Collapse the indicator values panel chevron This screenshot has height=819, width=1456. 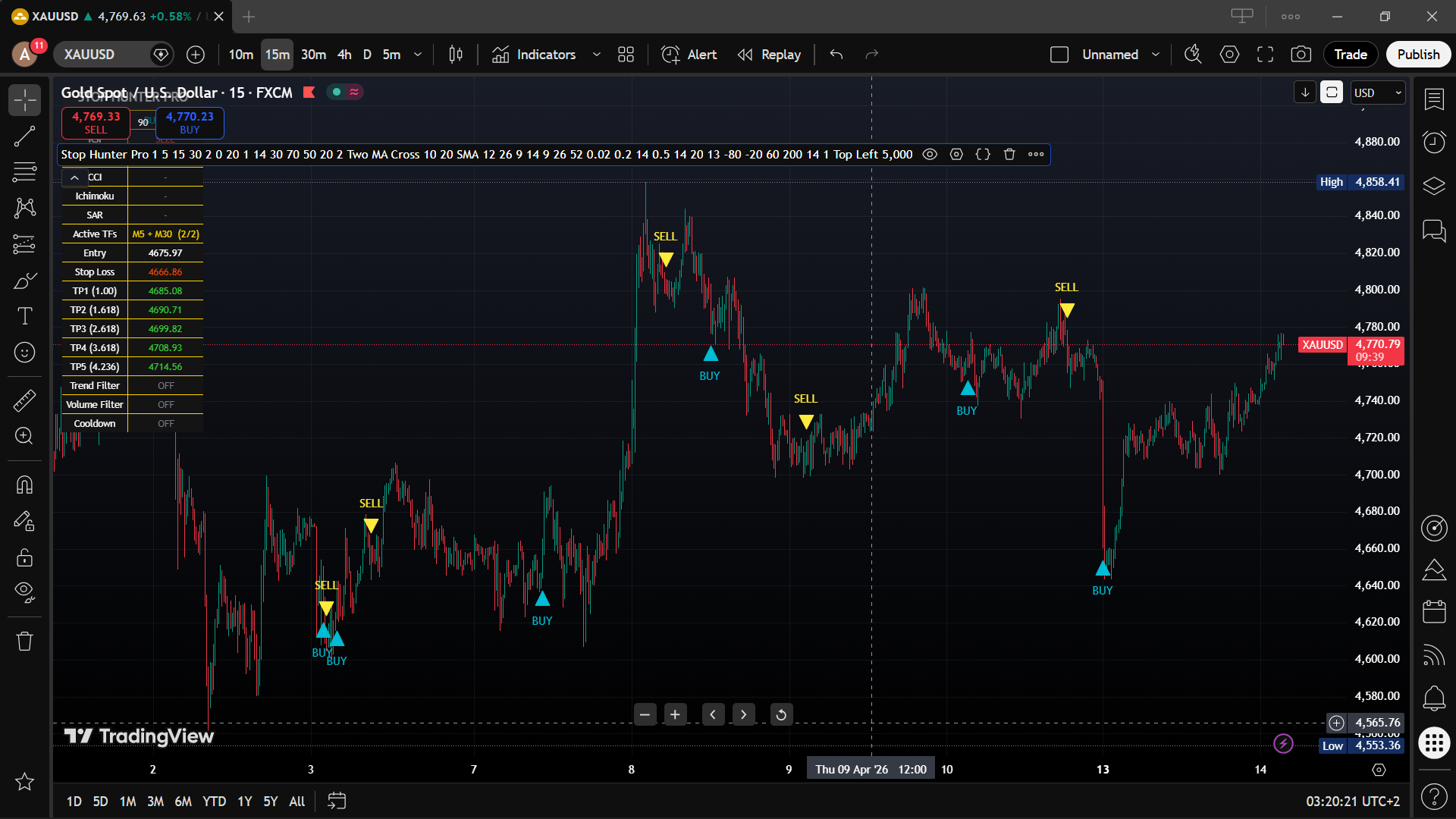coord(74,177)
